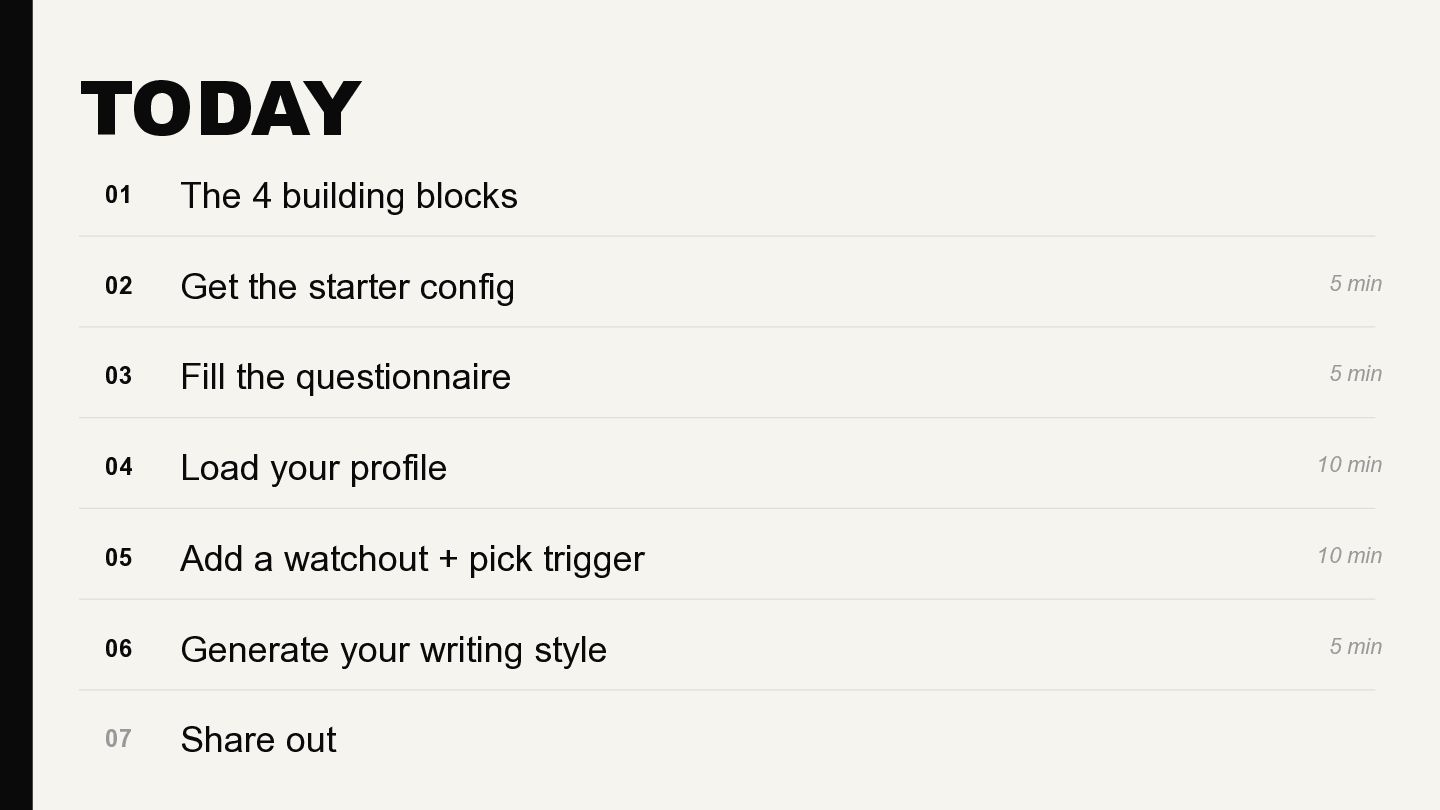The height and width of the screenshot is (810, 1440).
Task: Click the TODAY slide title
Action: pos(220,108)
